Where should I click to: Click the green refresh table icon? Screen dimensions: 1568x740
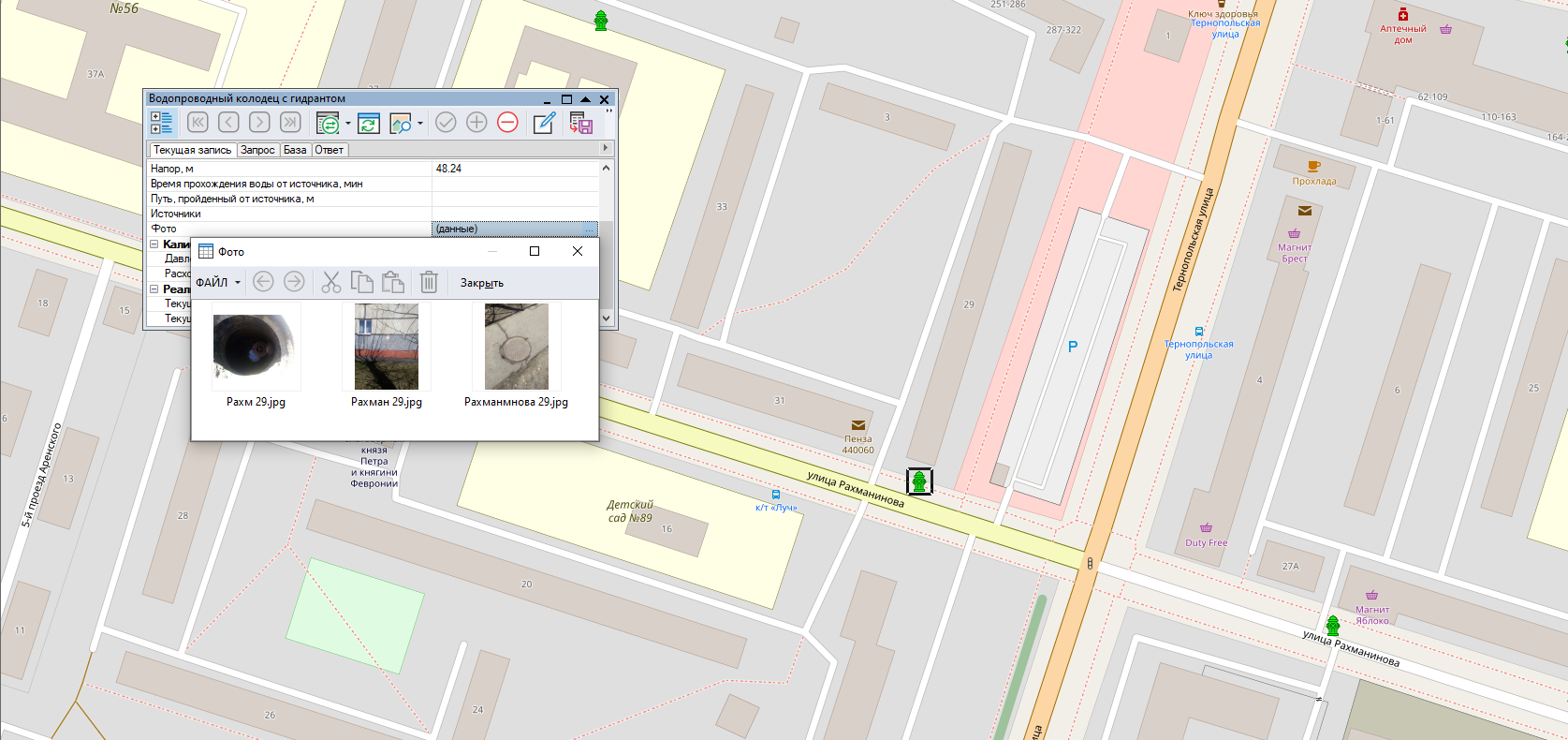coord(369,123)
